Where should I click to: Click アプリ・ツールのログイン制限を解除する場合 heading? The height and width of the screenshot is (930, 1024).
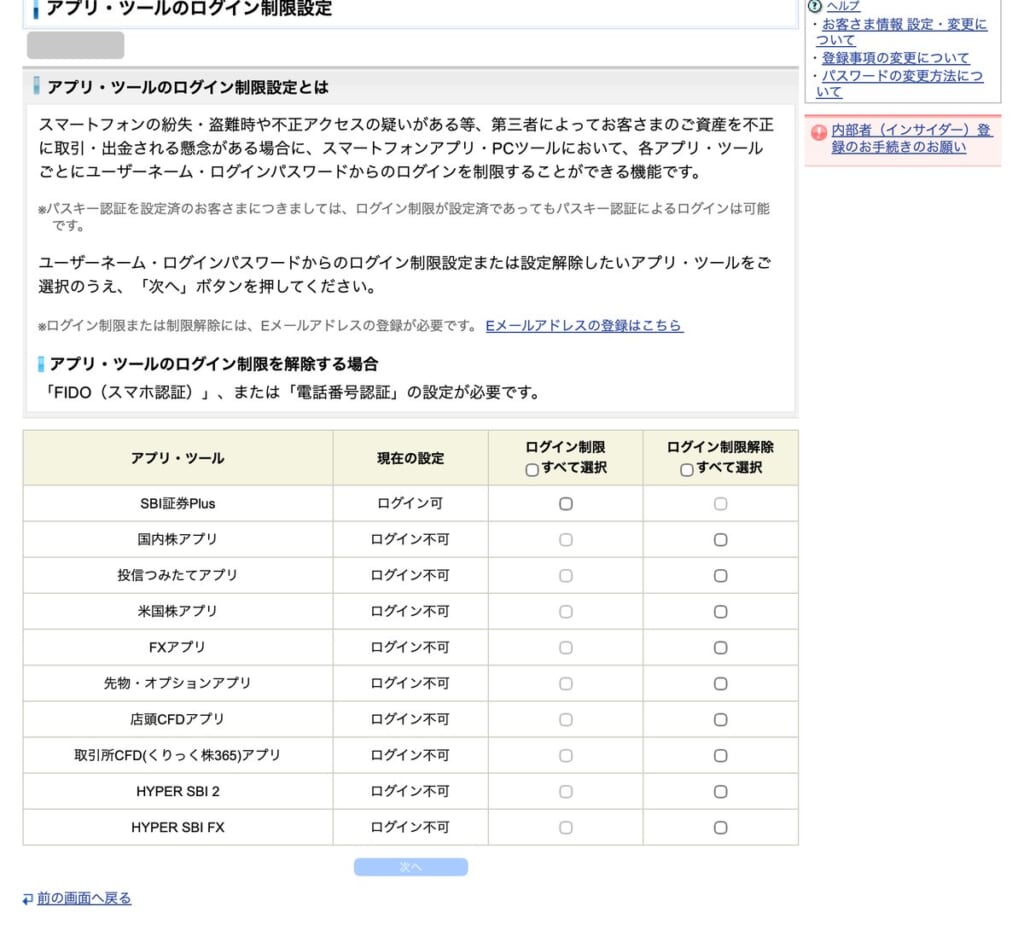coord(214,364)
